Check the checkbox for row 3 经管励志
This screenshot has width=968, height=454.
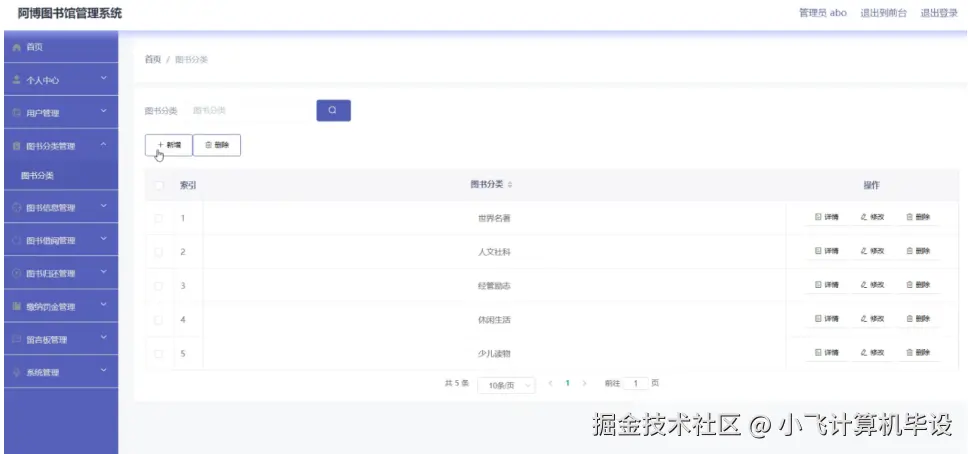[159, 286]
